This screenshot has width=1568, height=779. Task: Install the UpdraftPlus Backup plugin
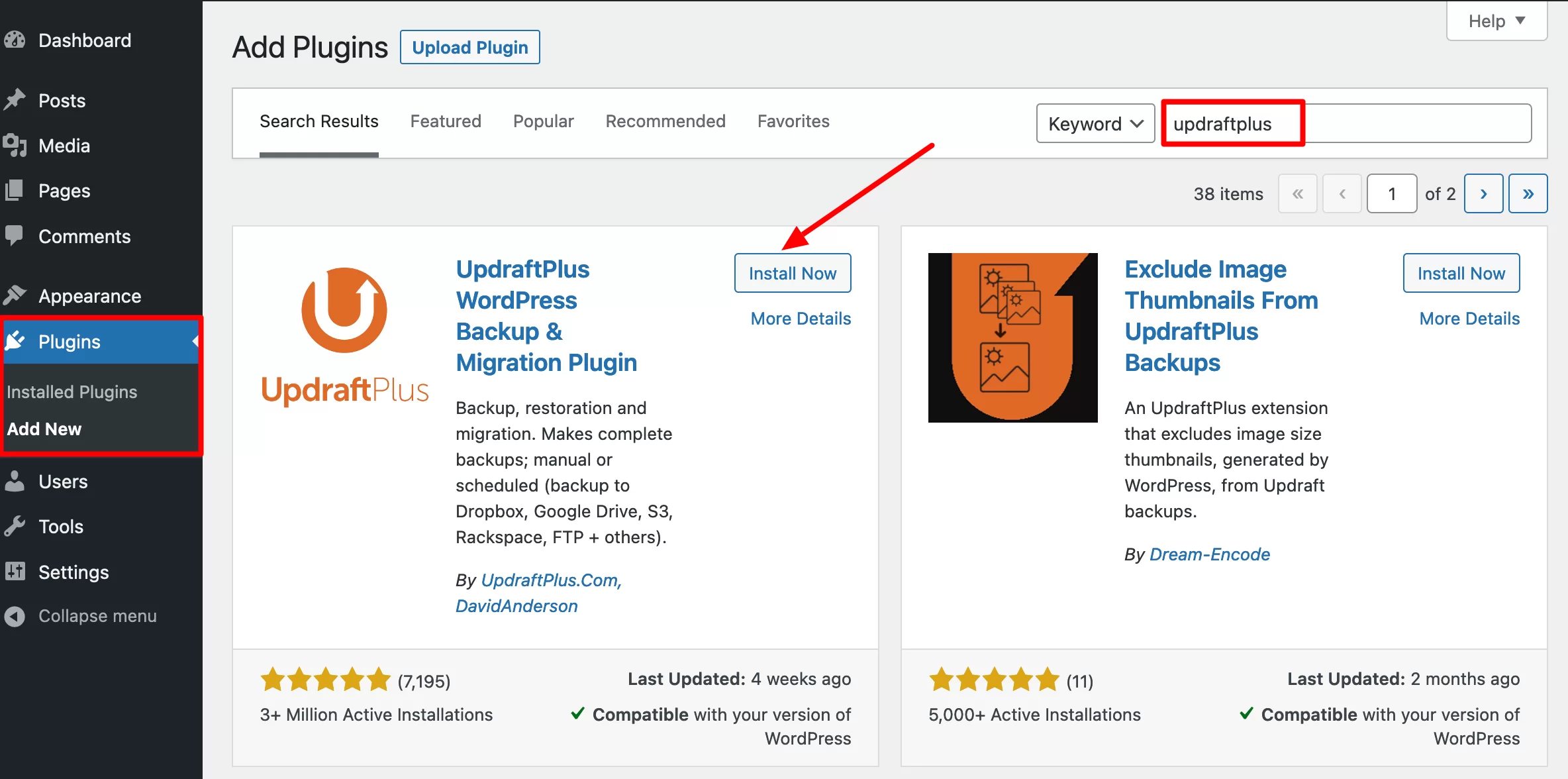(792, 273)
